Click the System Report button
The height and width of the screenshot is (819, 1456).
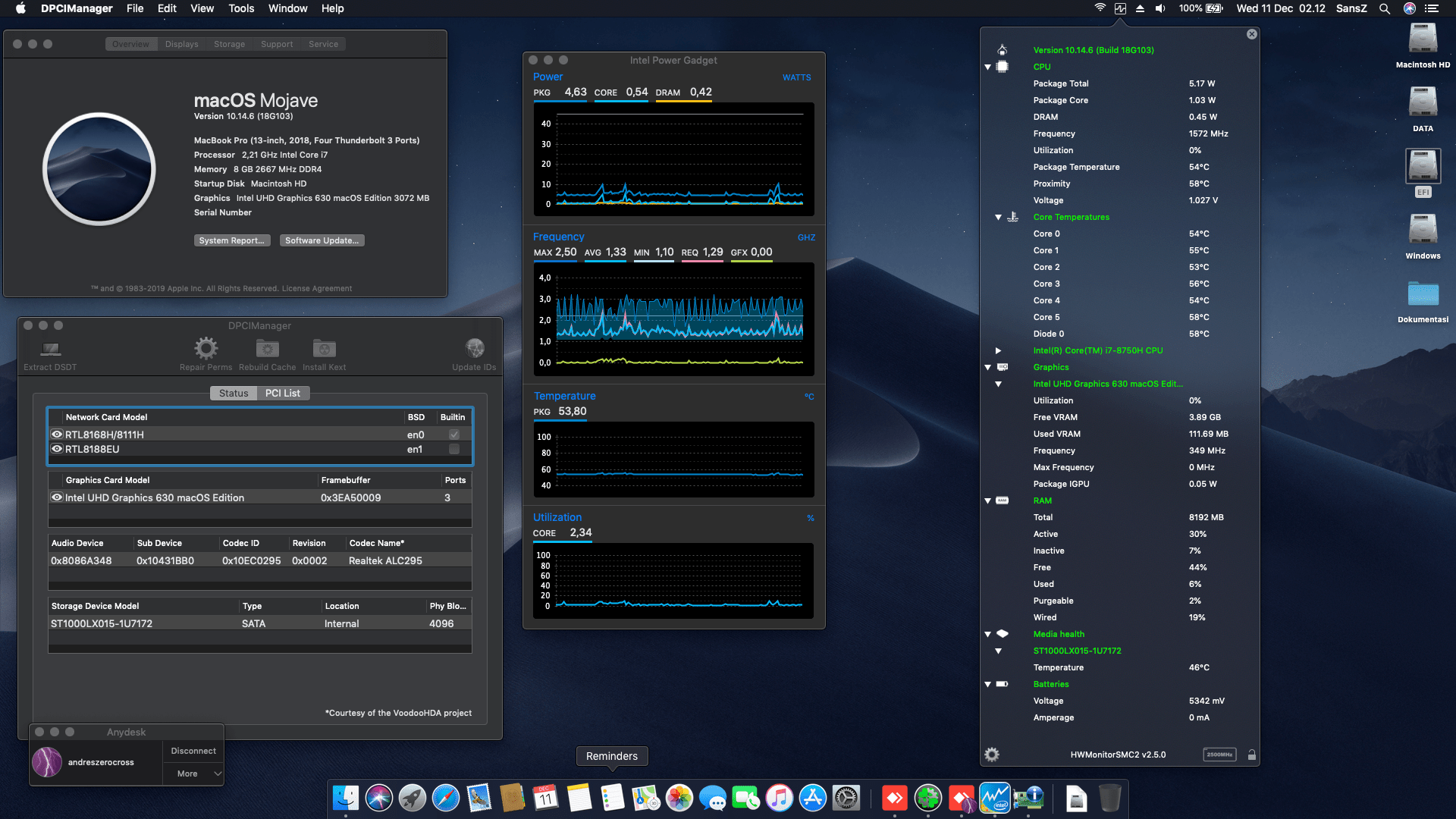click(x=232, y=240)
